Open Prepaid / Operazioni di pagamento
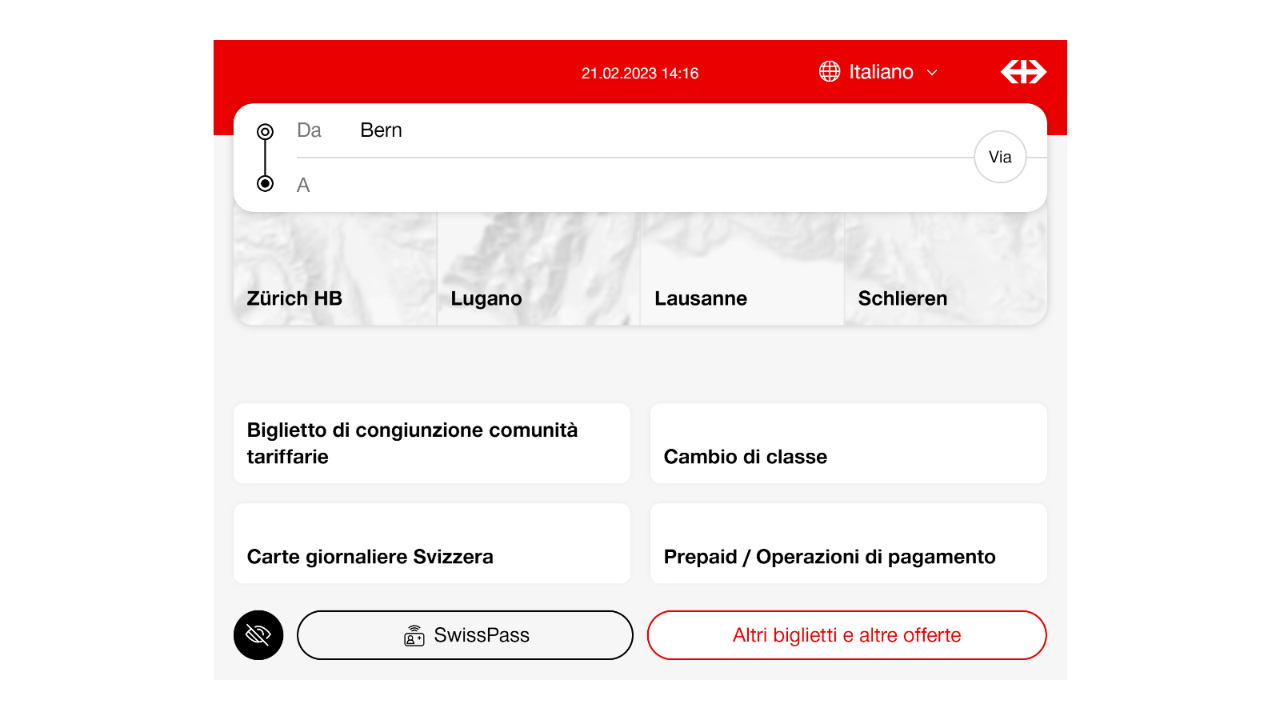 click(x=848, y=543)
